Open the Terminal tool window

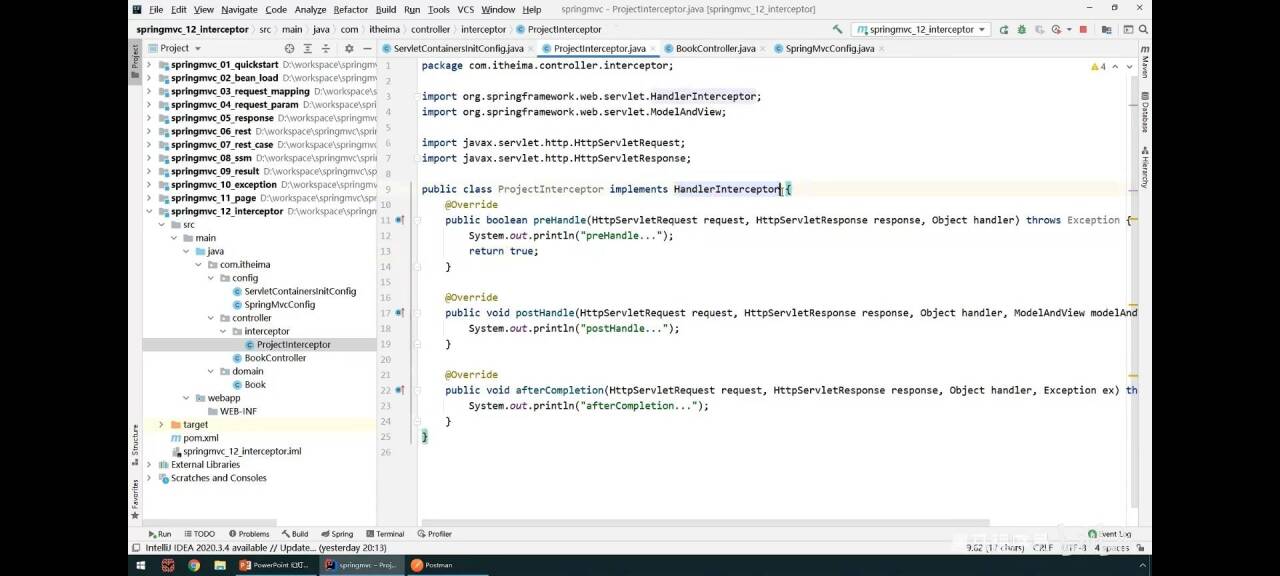[x=385, y=534]
